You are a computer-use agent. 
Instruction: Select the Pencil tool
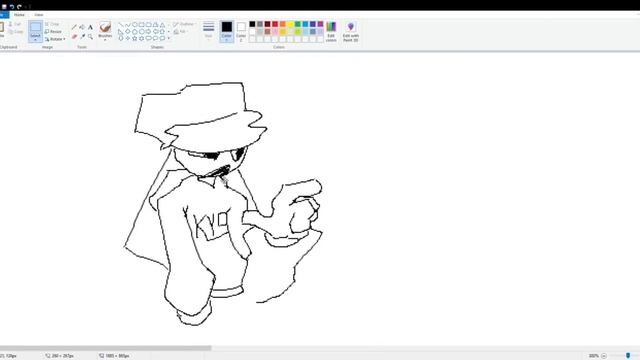tap(74, 27)
